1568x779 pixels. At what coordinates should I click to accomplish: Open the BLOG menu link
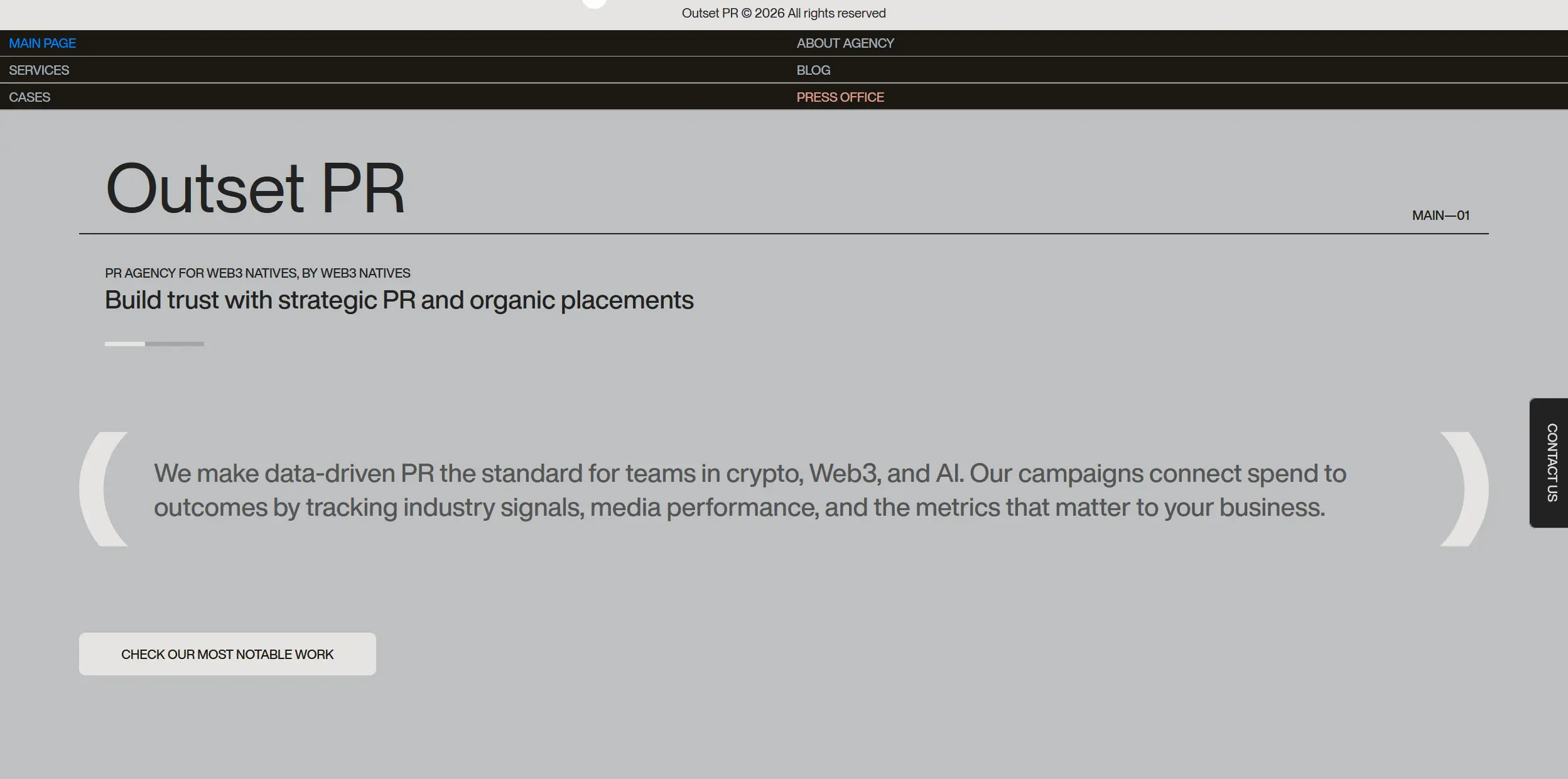813,70
